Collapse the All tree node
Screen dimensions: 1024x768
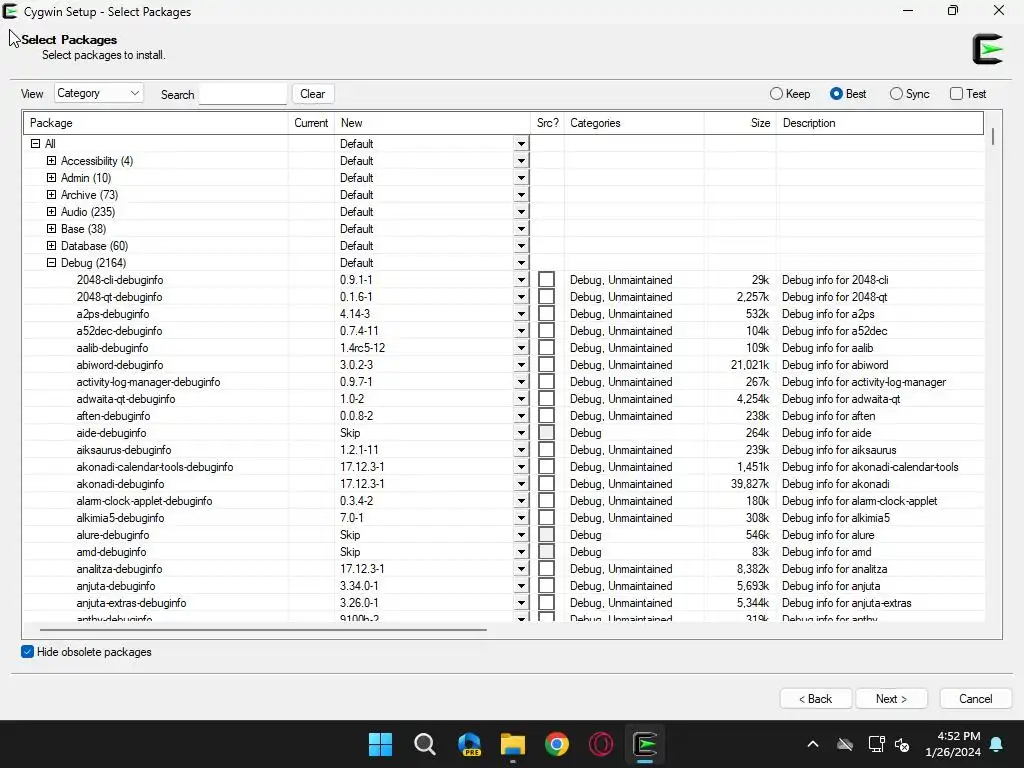click(x=36, y=144)
